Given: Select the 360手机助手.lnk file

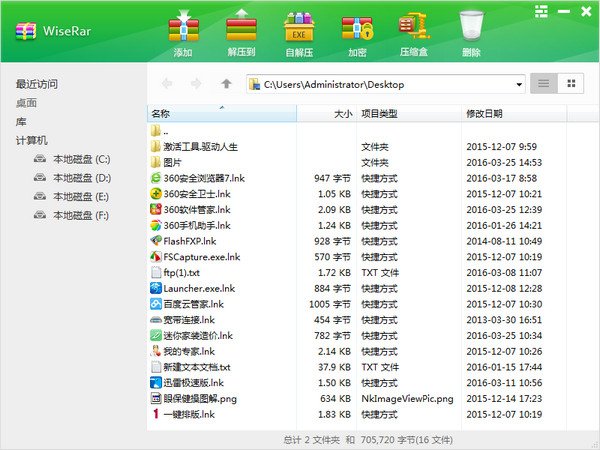Looking at the screenshot, I should (357, 225).
